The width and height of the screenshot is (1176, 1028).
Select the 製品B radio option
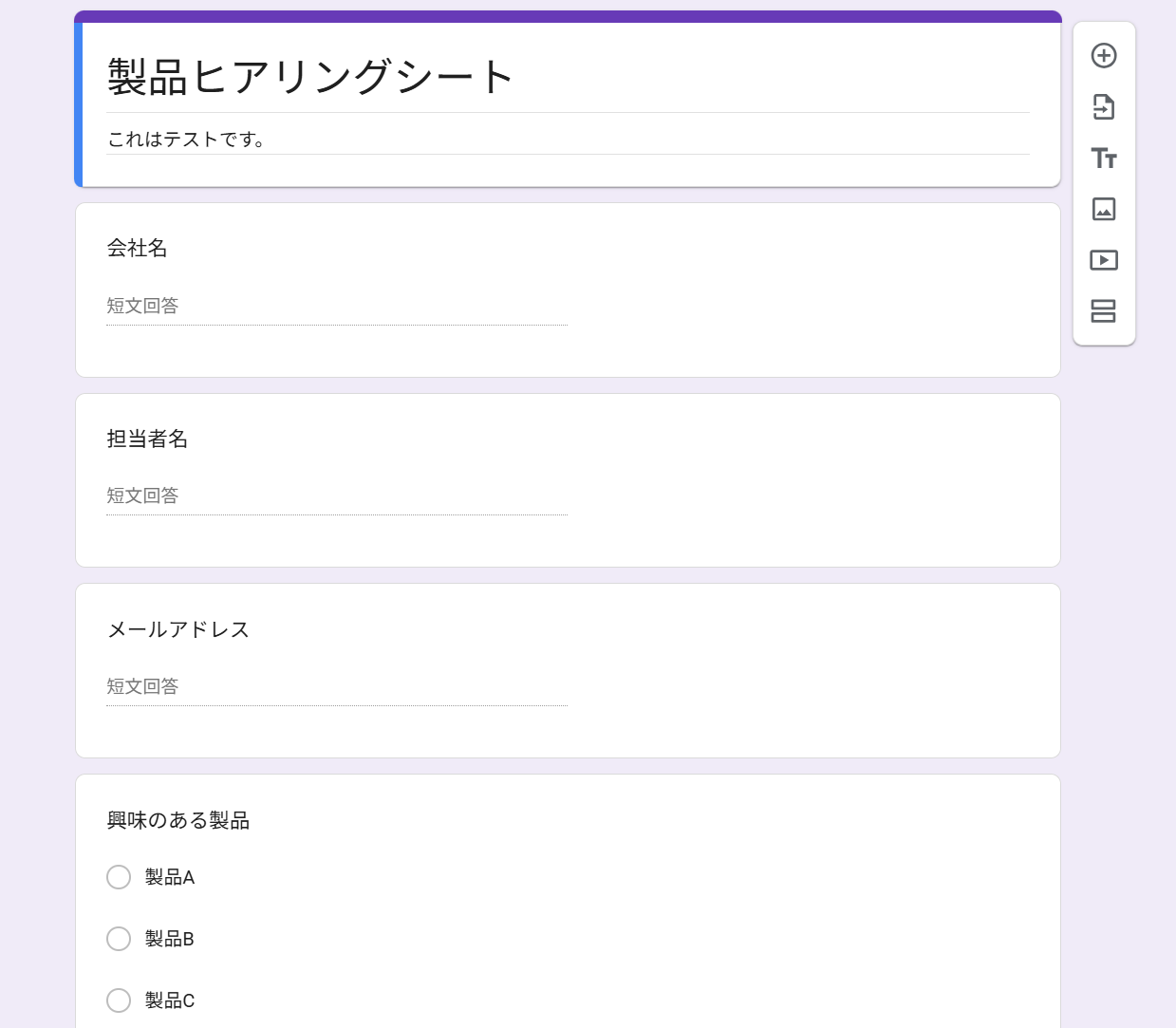point(119,939)
